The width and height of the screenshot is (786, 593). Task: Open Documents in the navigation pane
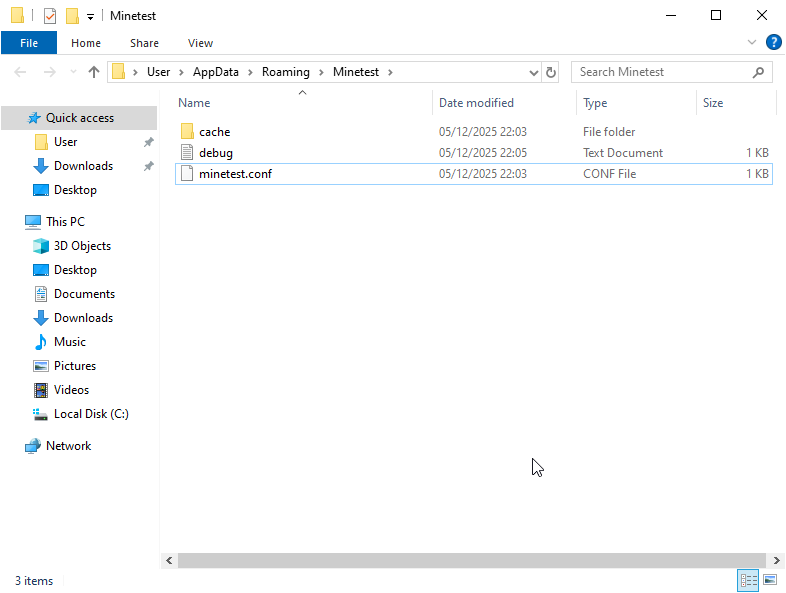click(x=84, y=294)
